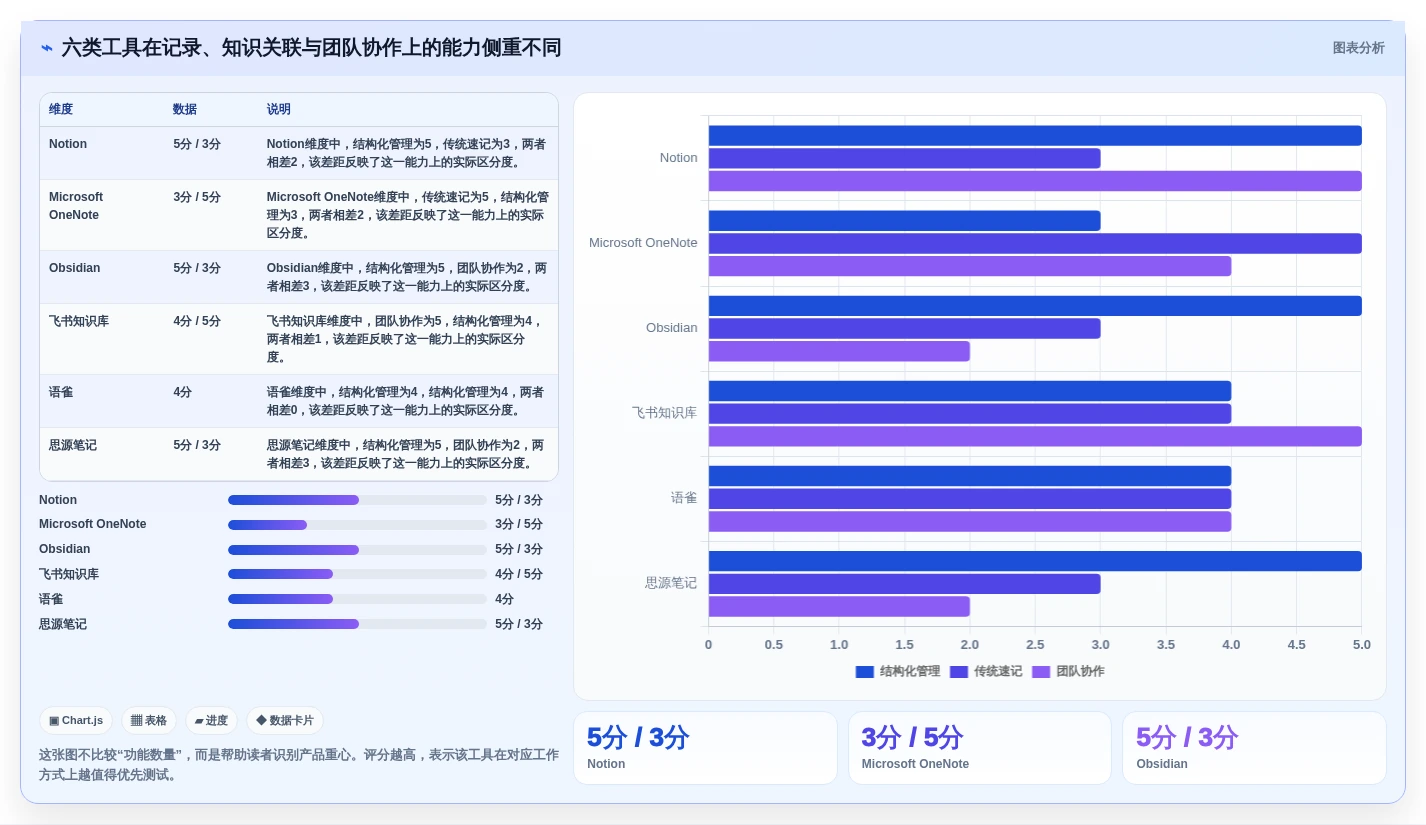Click the 语雀 table cell showing 4分
The image size is (1426, 825).
click(x=183, y=392)
